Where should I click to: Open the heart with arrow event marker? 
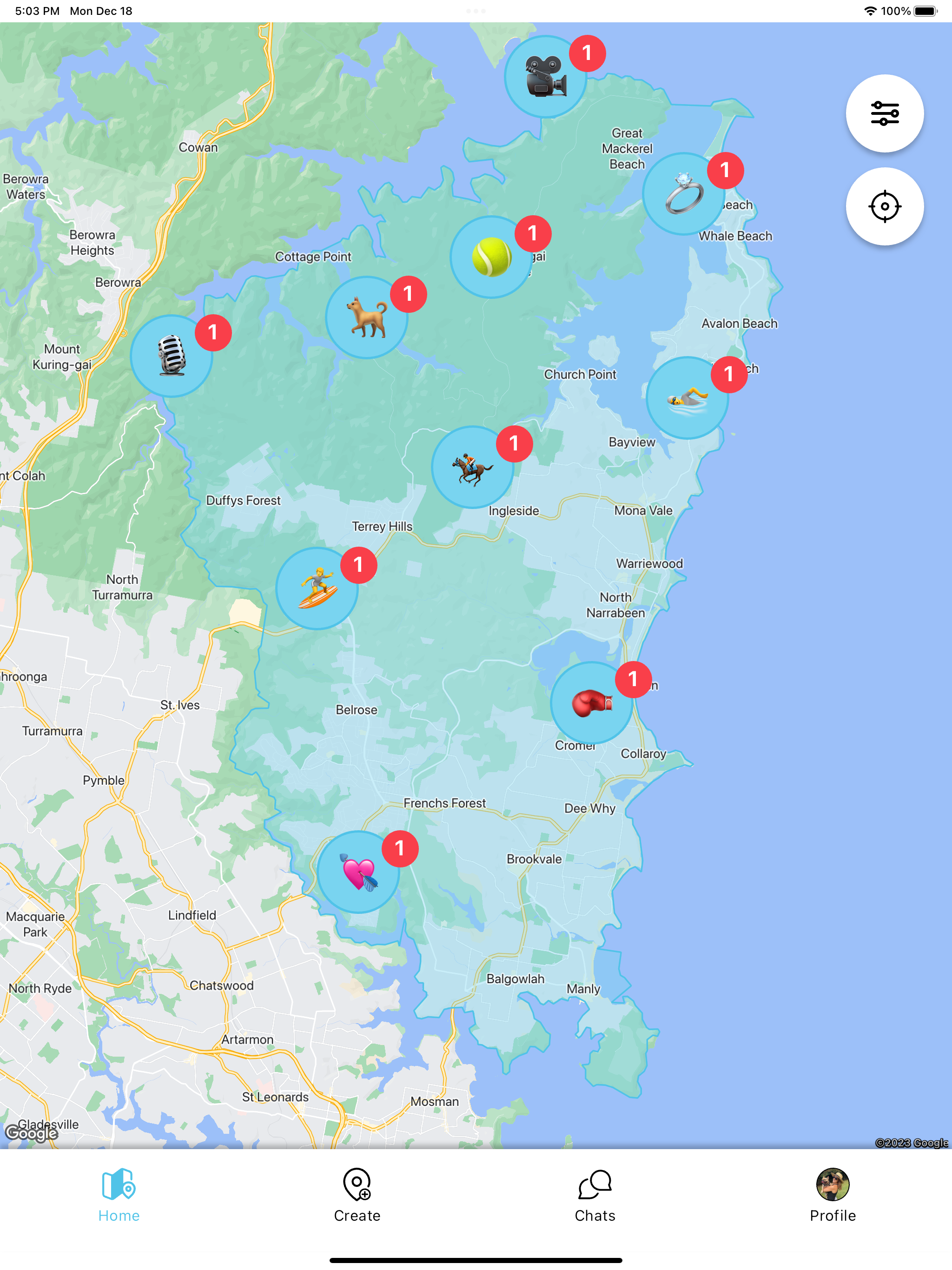click(358, 872)
